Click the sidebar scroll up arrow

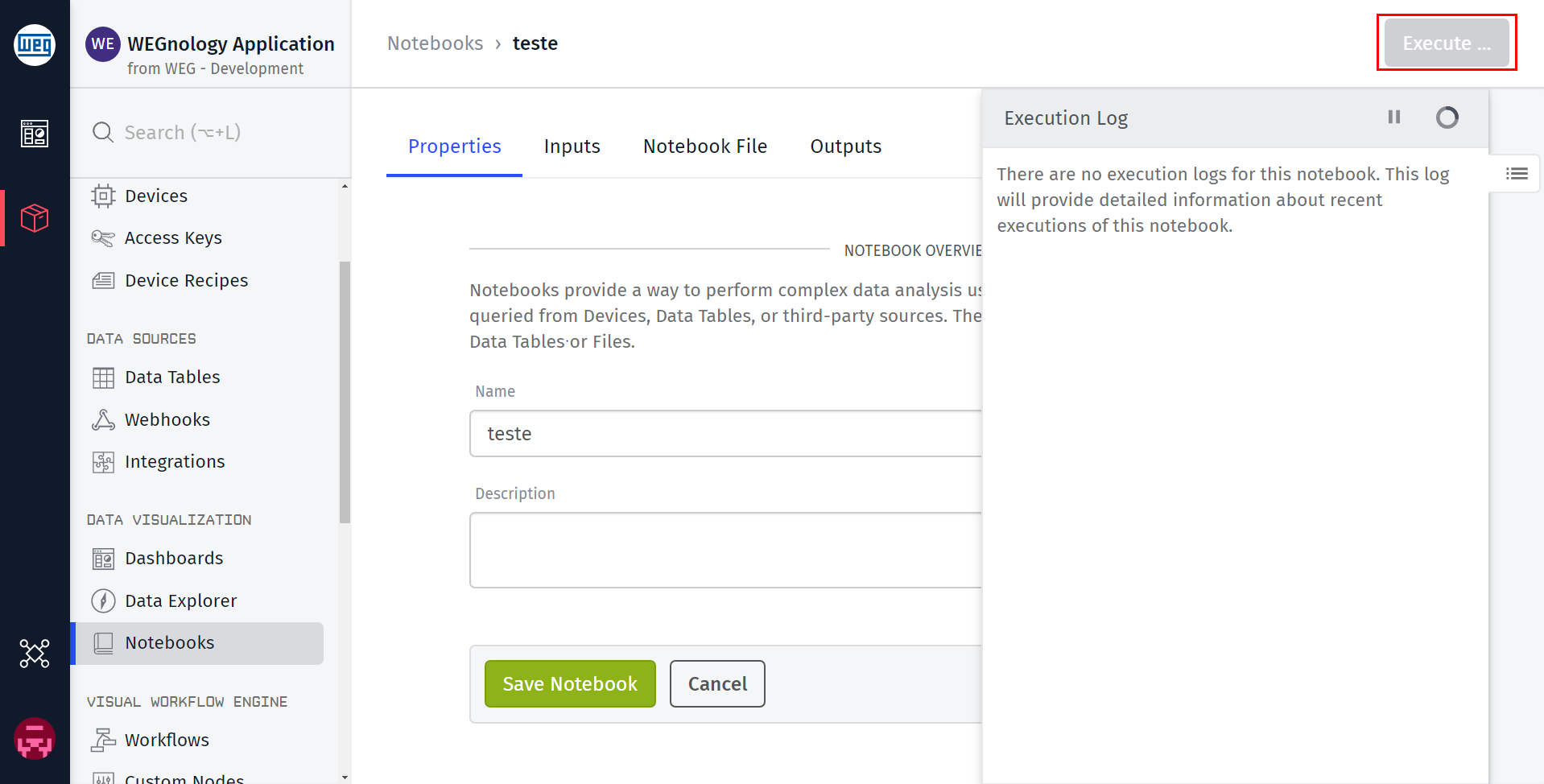pos(345,186)
